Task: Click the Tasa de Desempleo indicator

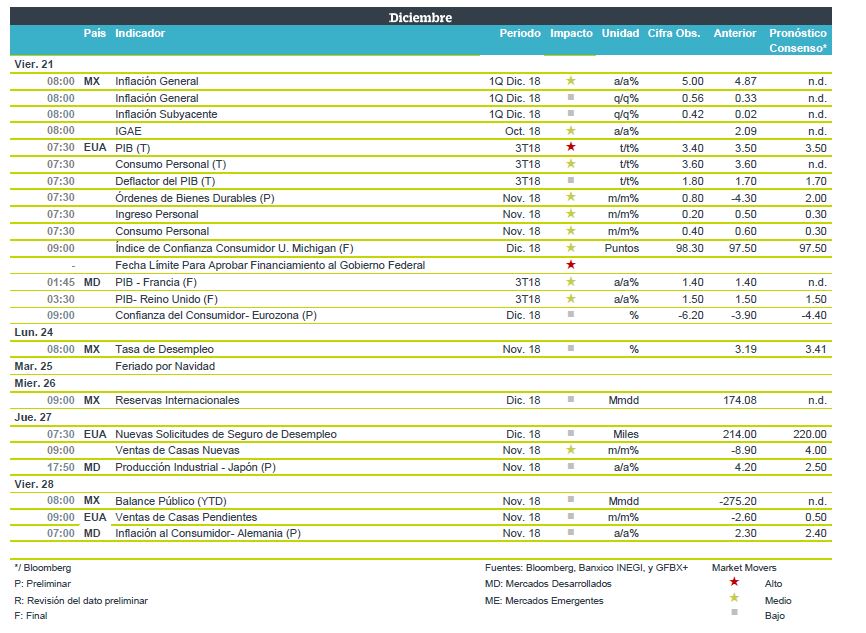Action: (x=164, y=349)
